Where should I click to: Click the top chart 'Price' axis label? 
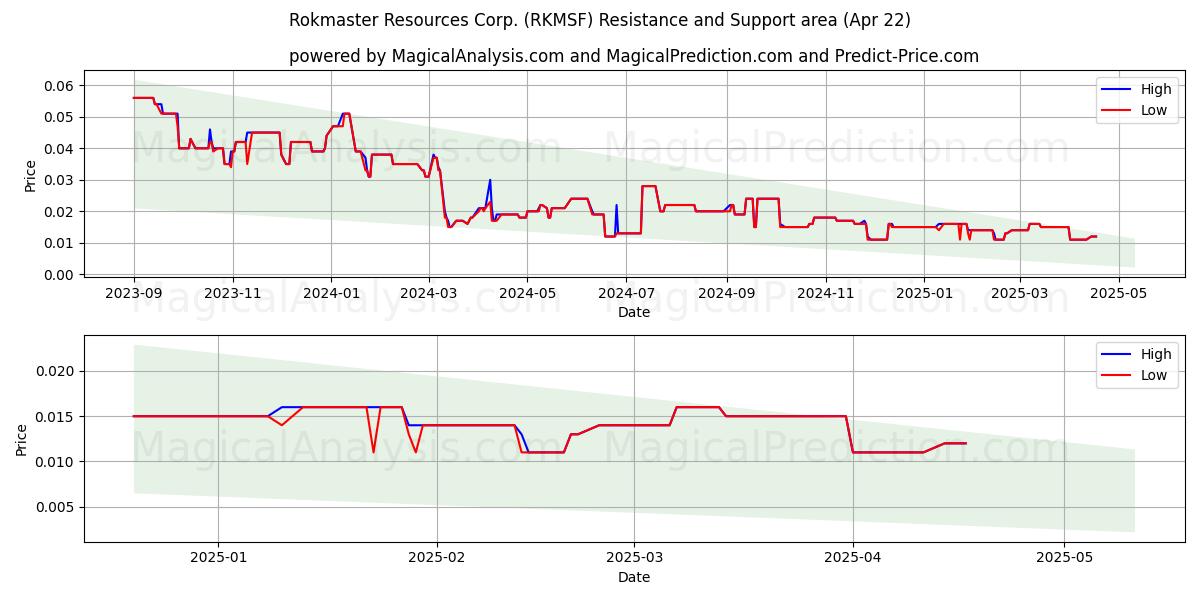click(30, 176)
